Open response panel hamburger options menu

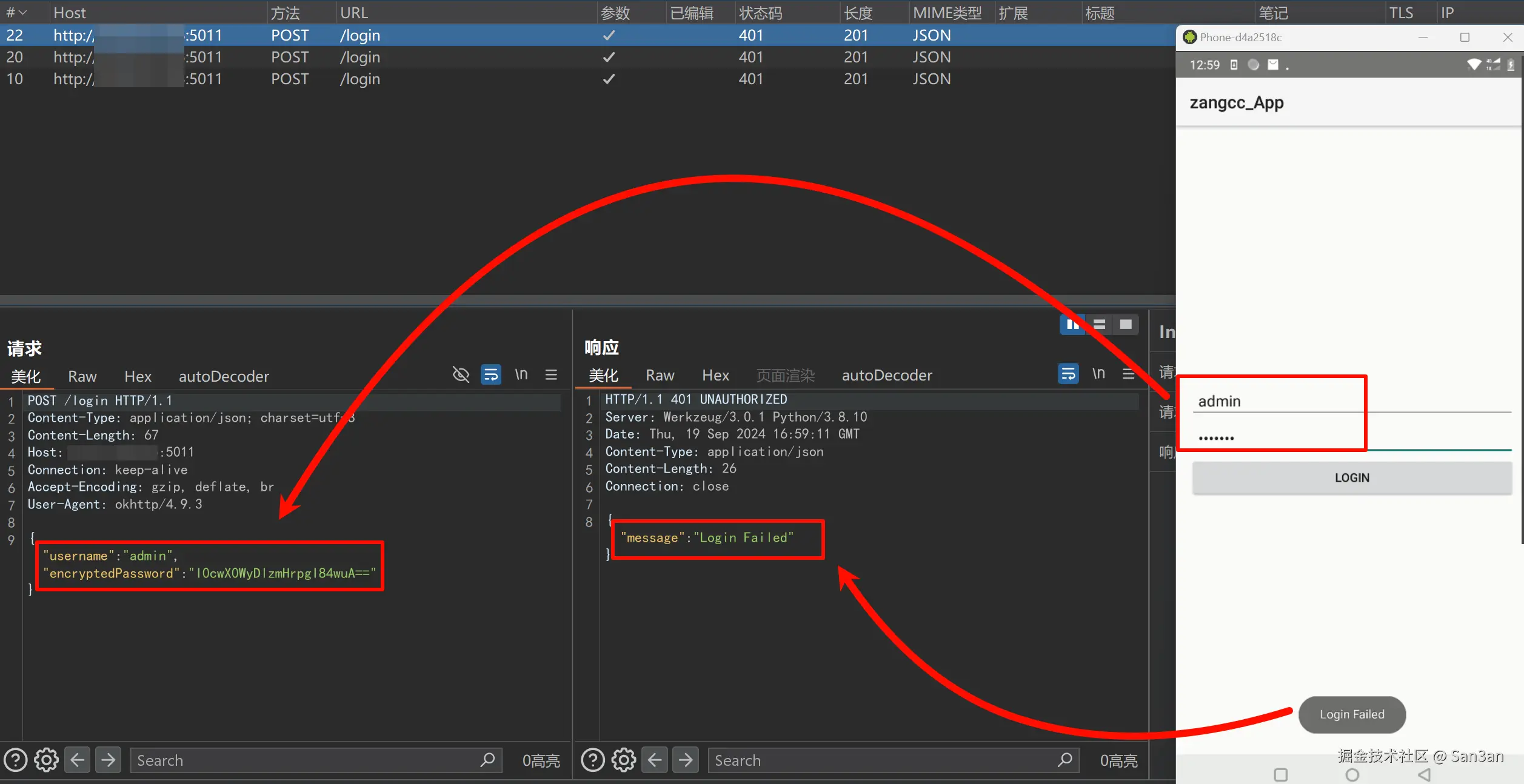1128,374
